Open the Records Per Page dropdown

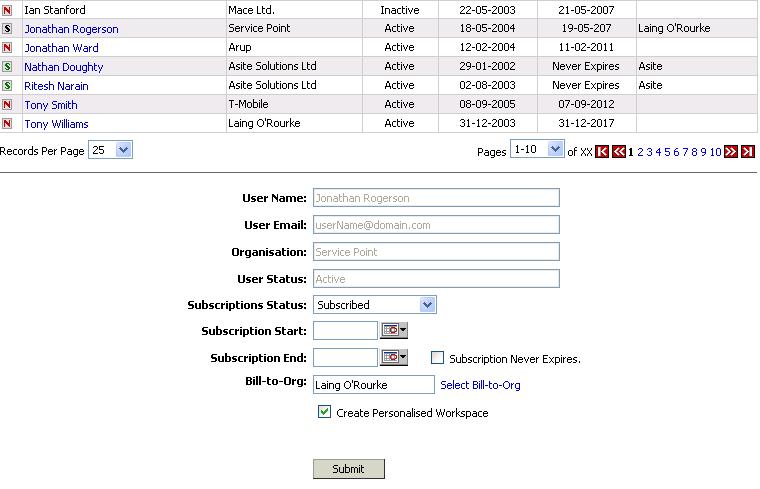[x=111, y=150]
